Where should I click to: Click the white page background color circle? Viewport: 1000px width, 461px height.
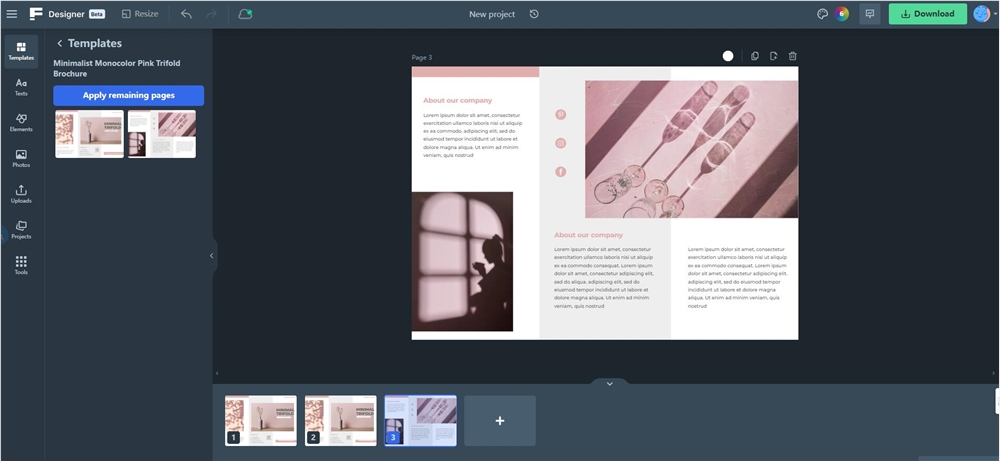[728, 56]
